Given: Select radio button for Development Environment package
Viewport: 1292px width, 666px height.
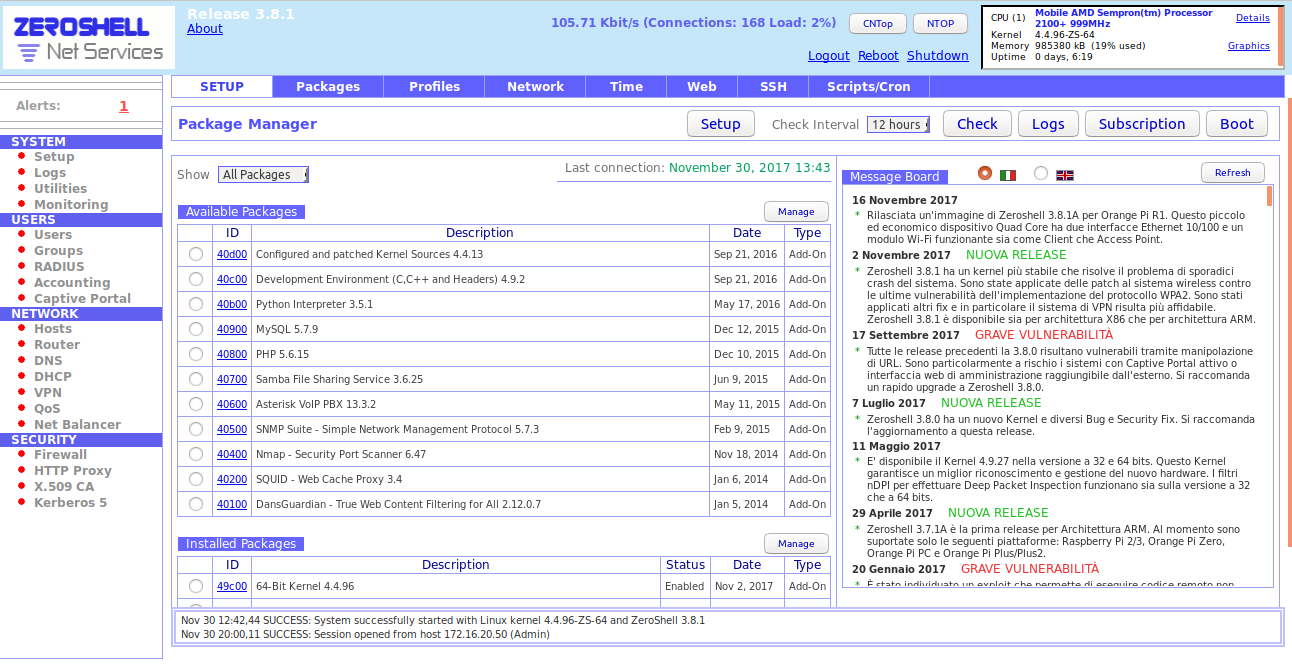Looking at the screenshot, I should click(x=196, y=279).
